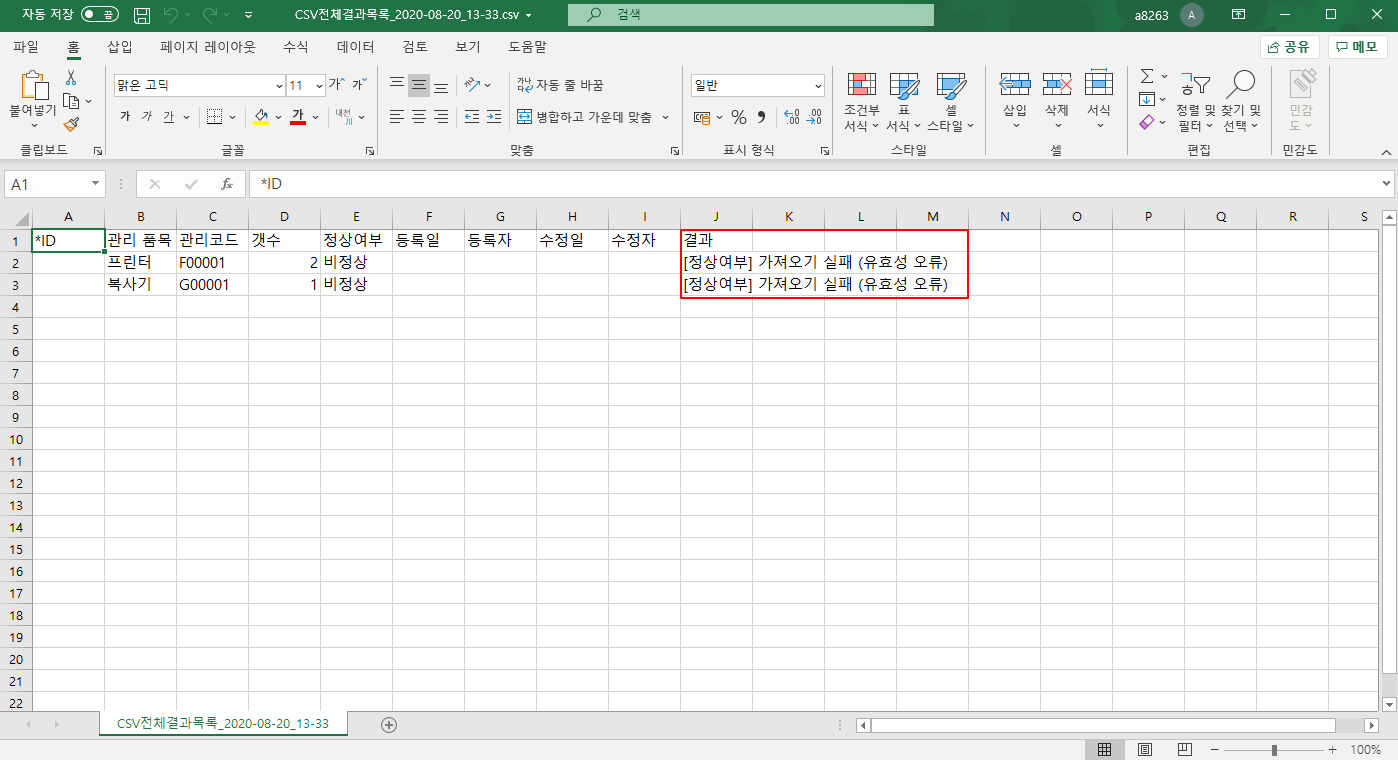Screen dimensions: 1398x760
Task: Click the insert function fx icon
Action: pos(227,184)
